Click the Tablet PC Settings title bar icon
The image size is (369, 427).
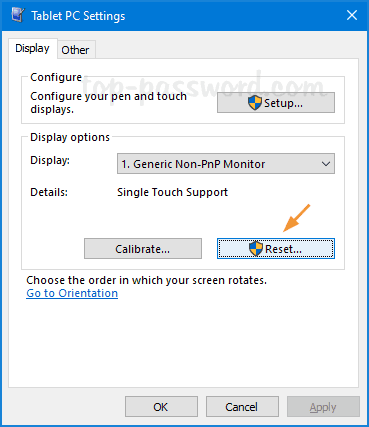click(x=18, y=15)
